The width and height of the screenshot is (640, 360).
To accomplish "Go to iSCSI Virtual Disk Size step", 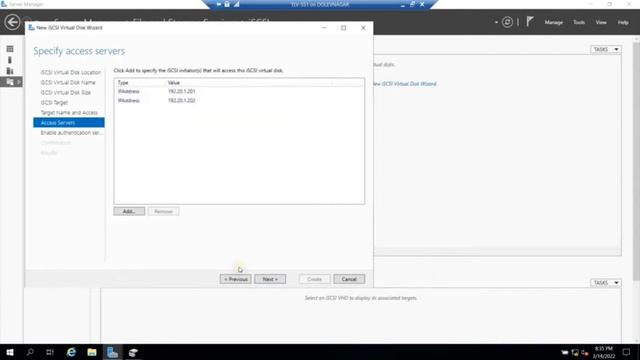I will [x=66, y=93].
